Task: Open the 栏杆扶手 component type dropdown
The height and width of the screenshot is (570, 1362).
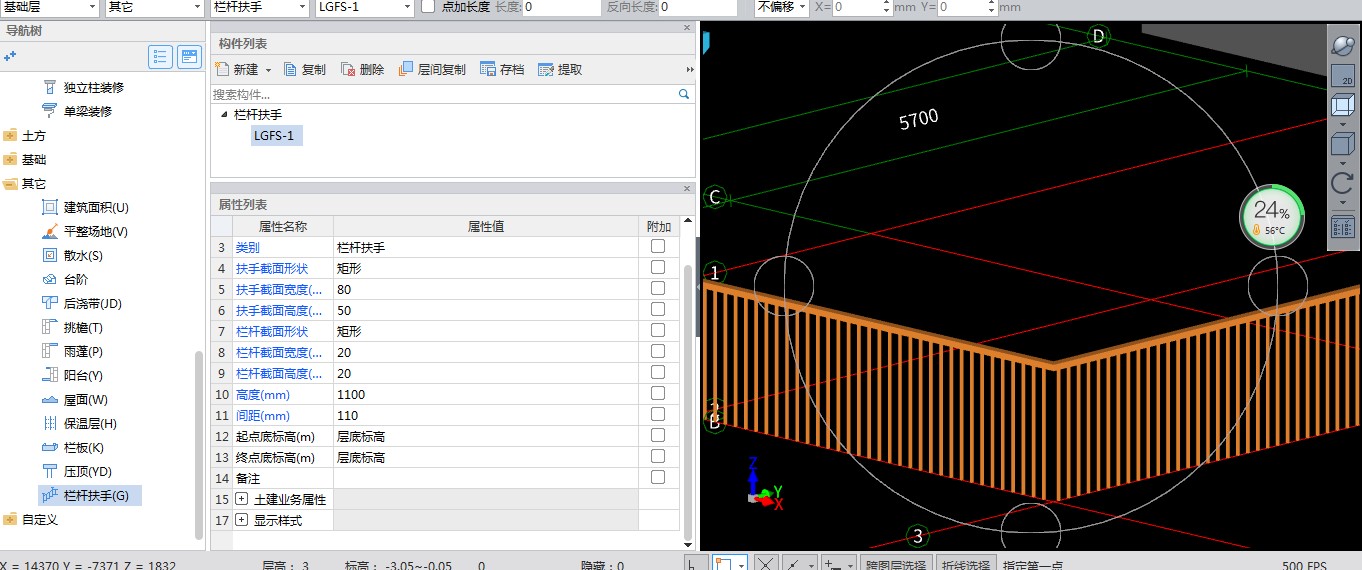Action: pos(260,7)
